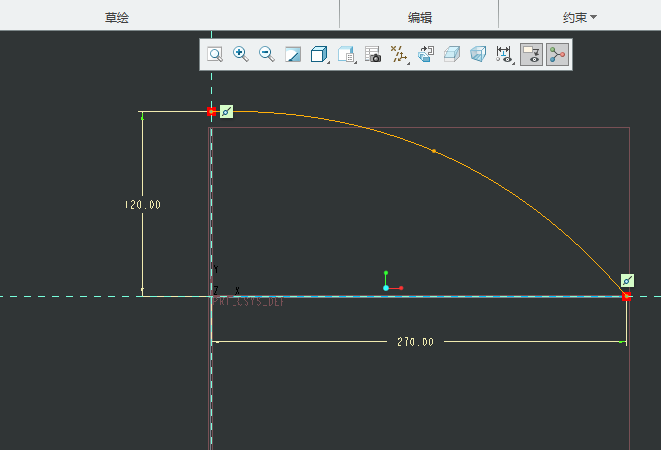The height and width of the screenshot is (450, 661).
Task: Toggle the highlighted eye display filter button
Action: 531,54
